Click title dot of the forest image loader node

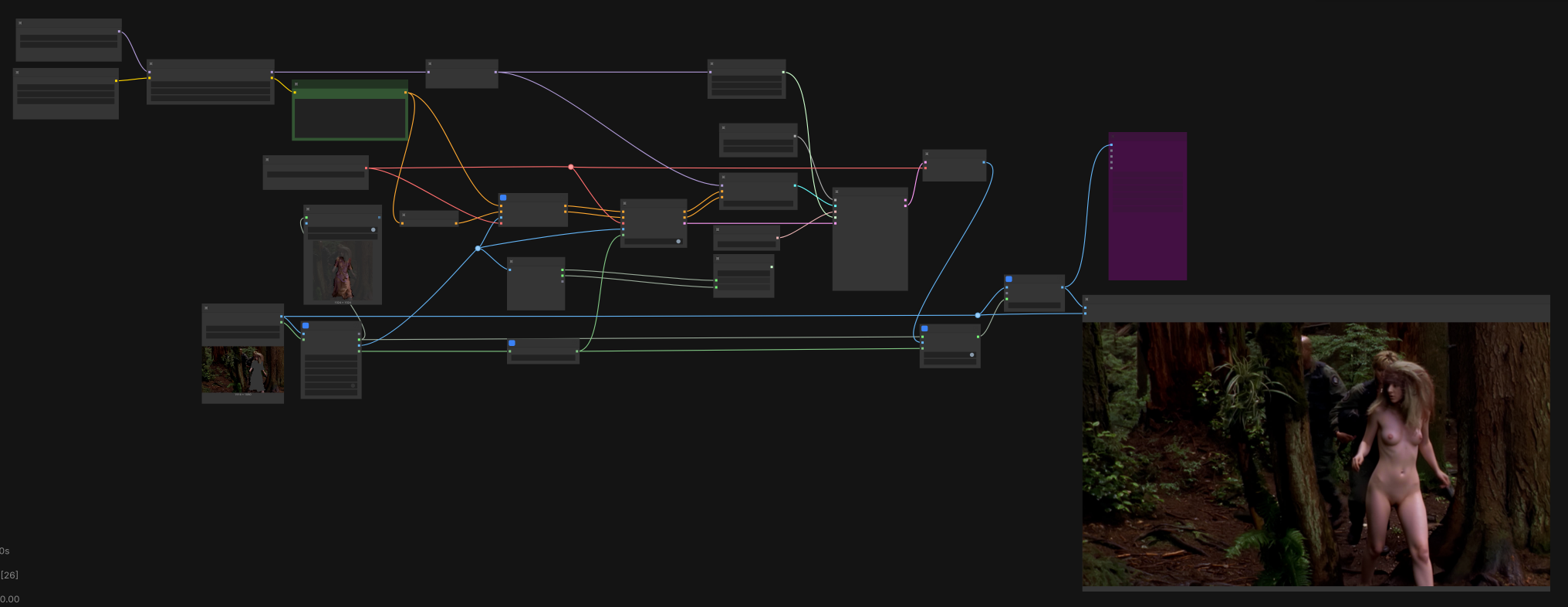206,308
